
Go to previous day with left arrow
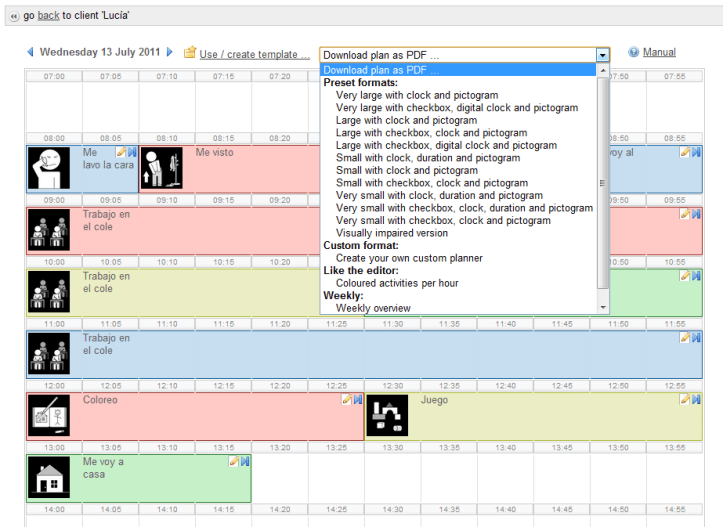pos(30,52)
